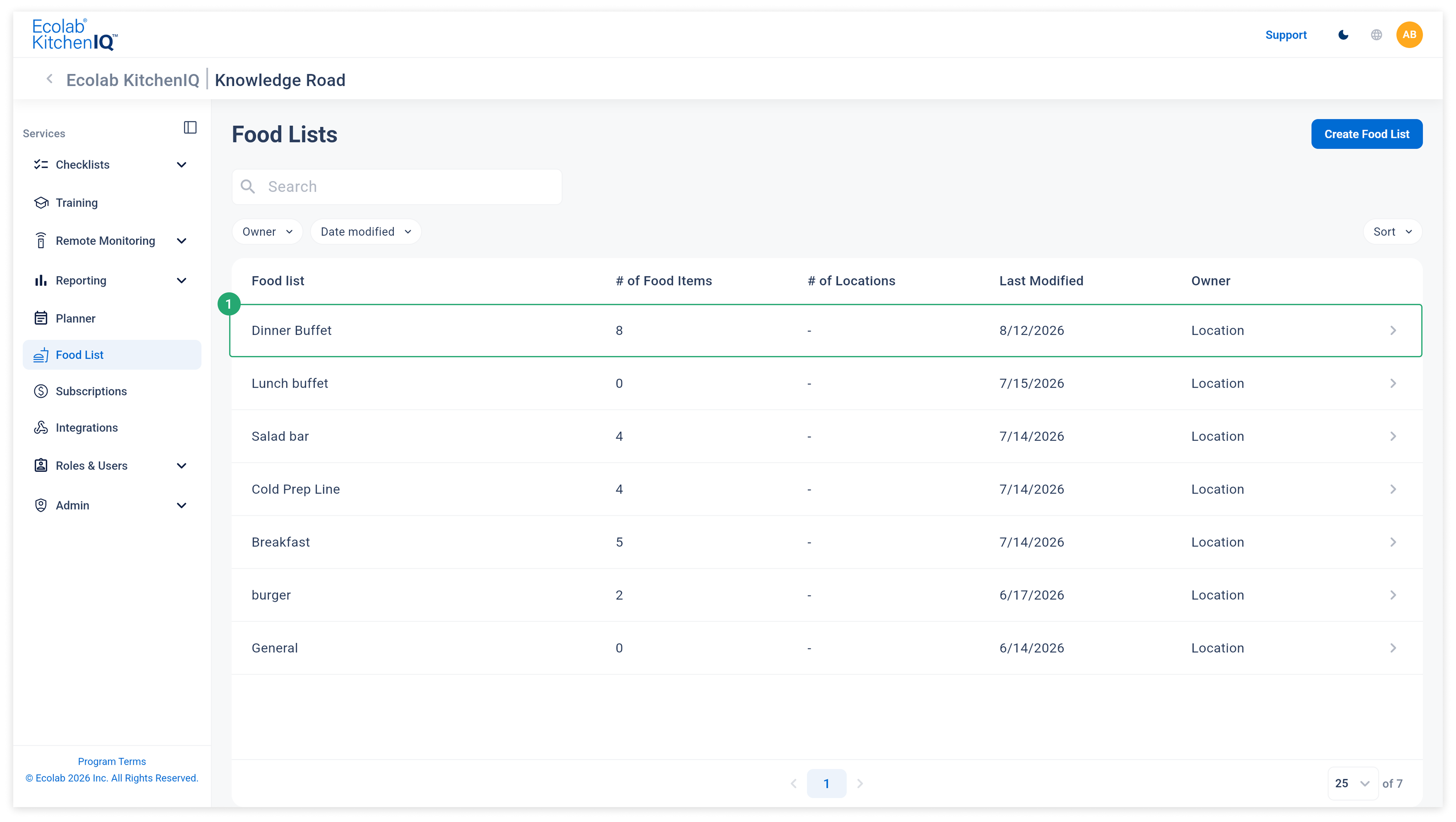Expand the Roles & Users submenu chevron

click(181, 466)
